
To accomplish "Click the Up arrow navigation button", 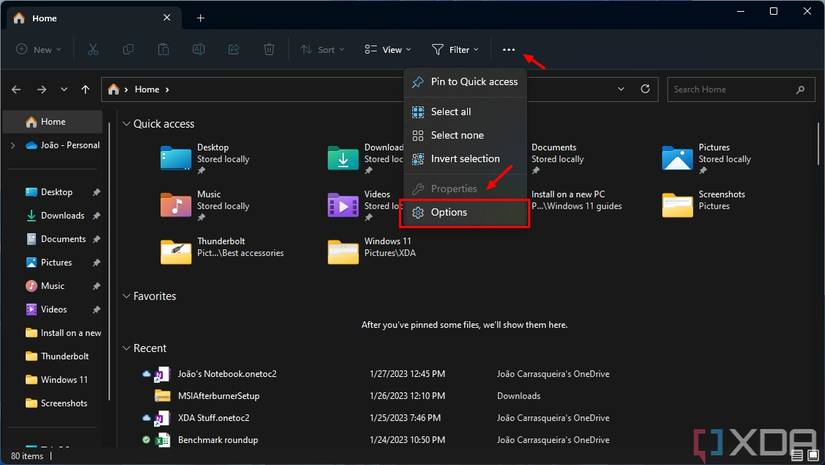I will [85, 89].
